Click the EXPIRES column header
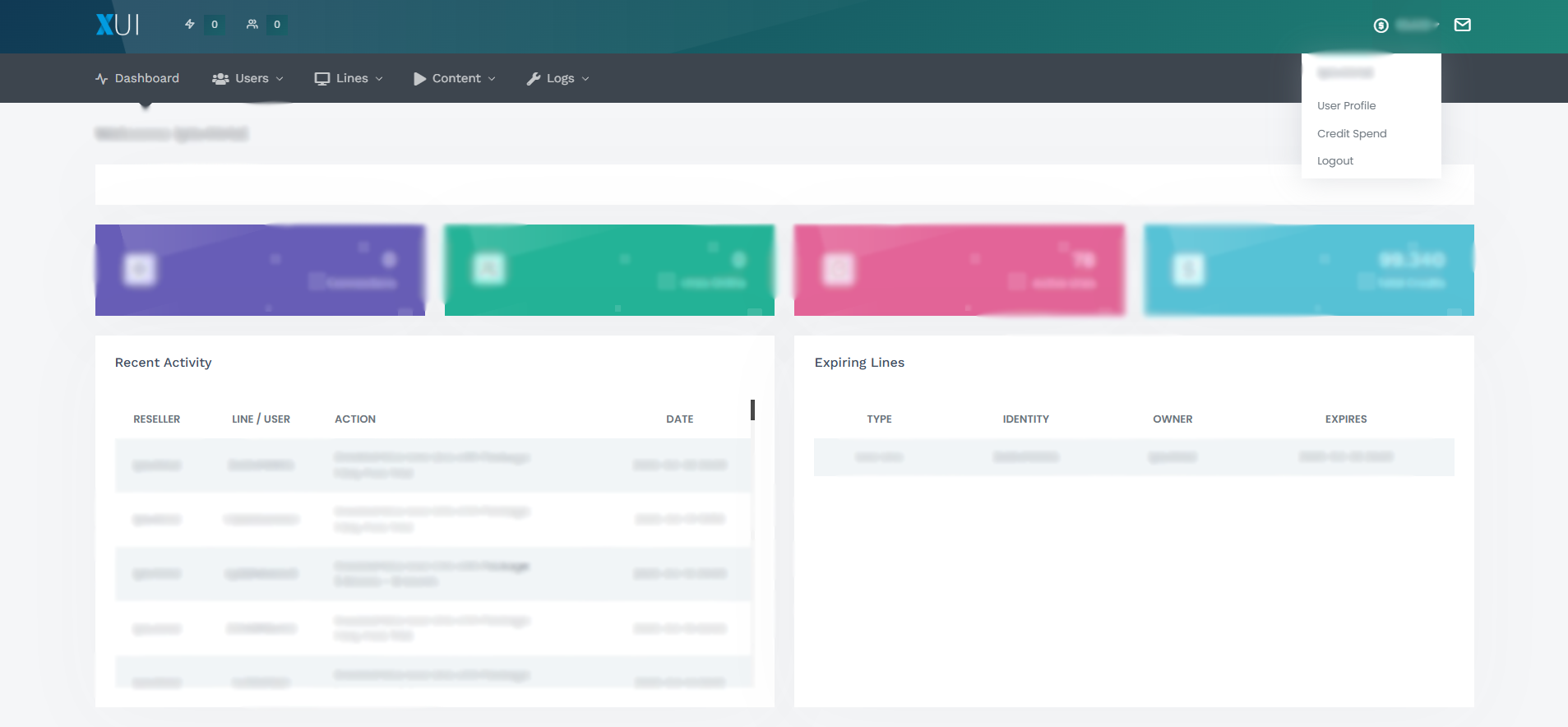 [1345, 419]
